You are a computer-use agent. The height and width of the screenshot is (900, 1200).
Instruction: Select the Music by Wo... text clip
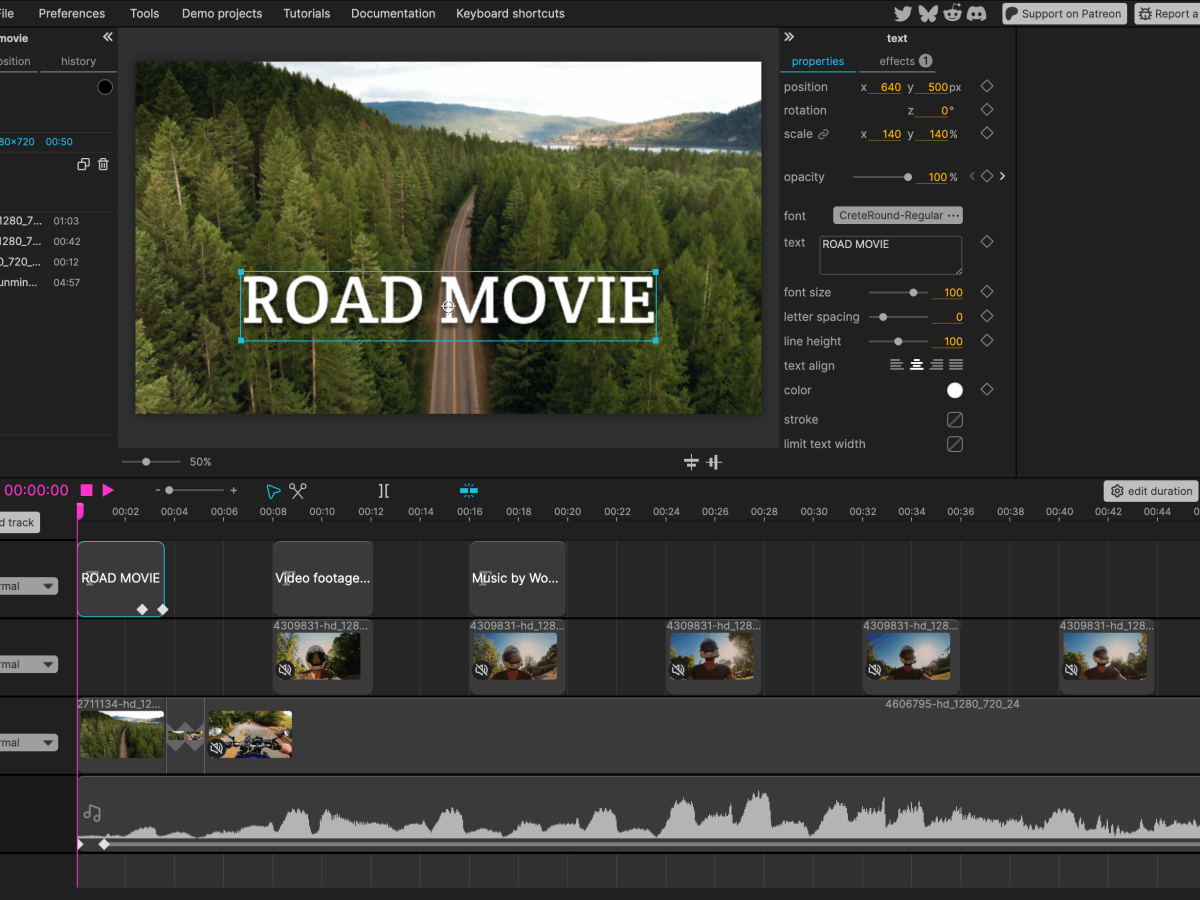[517, 579]
